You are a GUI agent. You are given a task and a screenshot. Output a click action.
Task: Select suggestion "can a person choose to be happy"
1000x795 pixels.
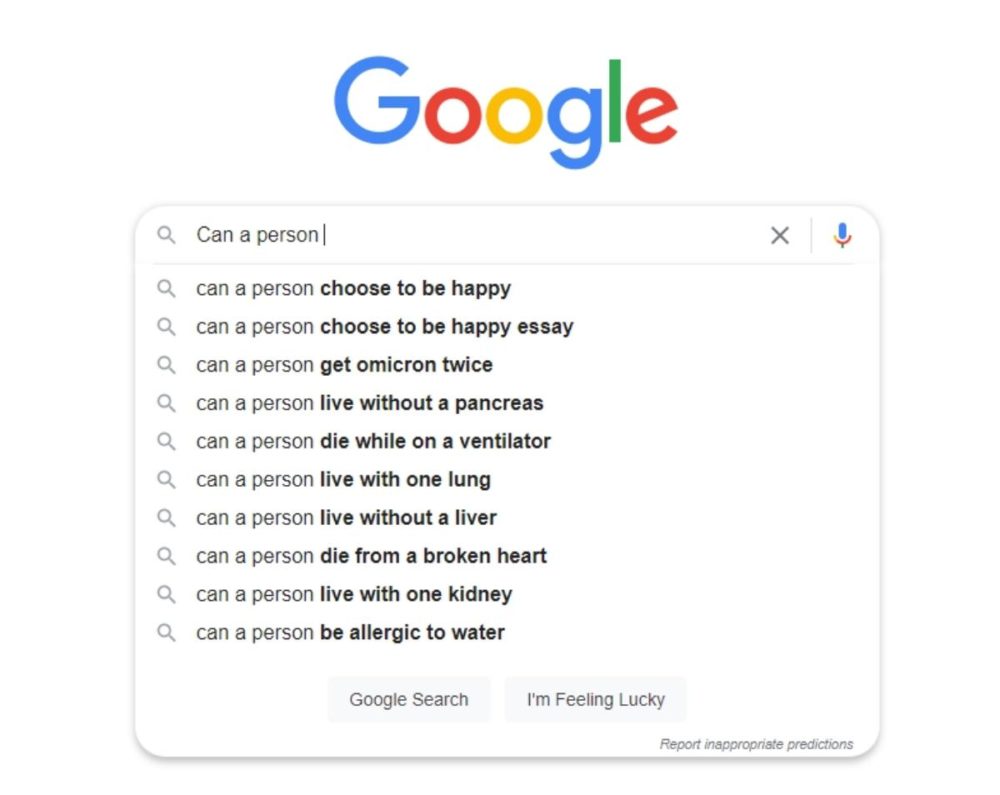coord(353,288)
